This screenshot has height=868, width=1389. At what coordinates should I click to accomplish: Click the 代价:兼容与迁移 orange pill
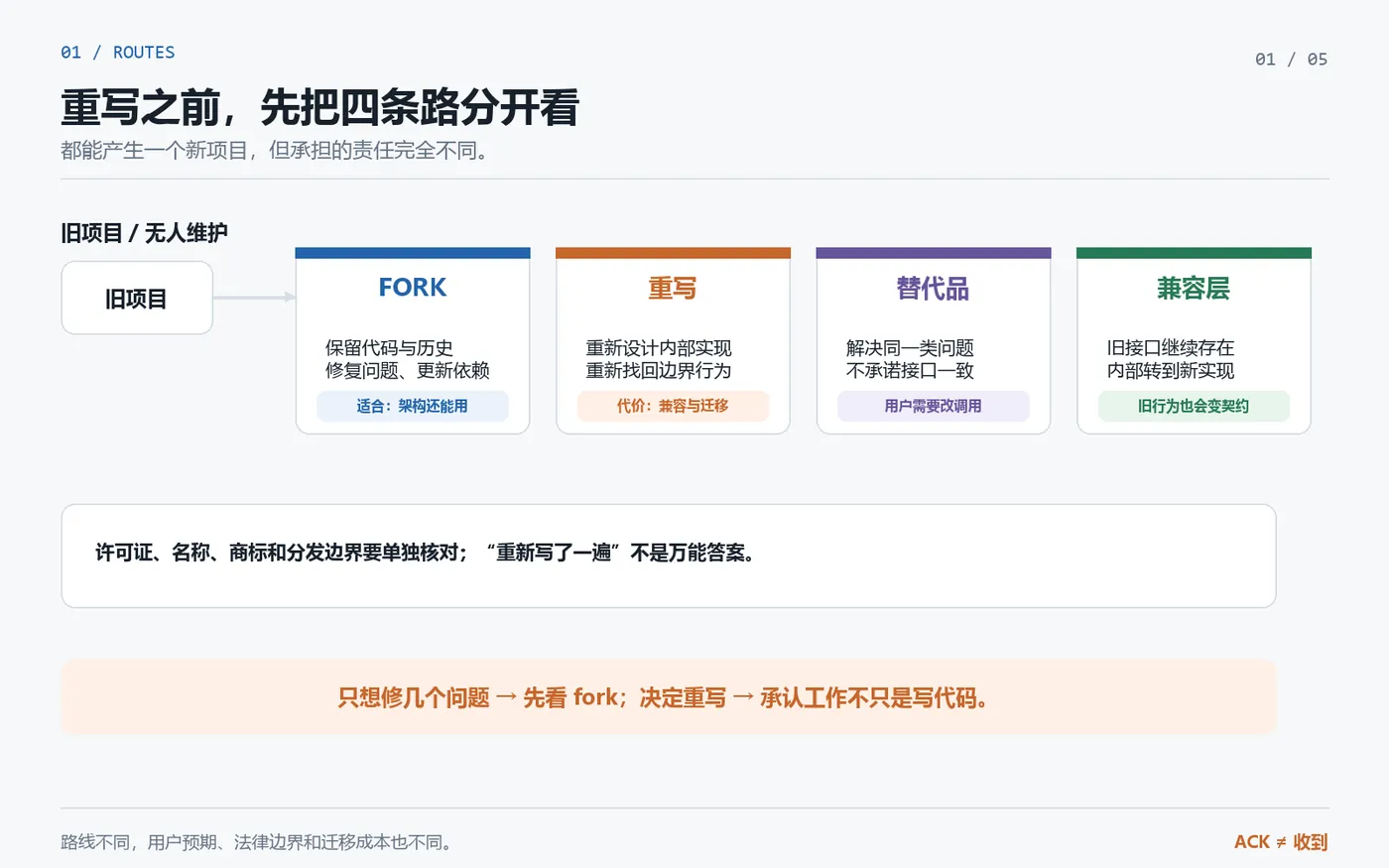[673, 406]
